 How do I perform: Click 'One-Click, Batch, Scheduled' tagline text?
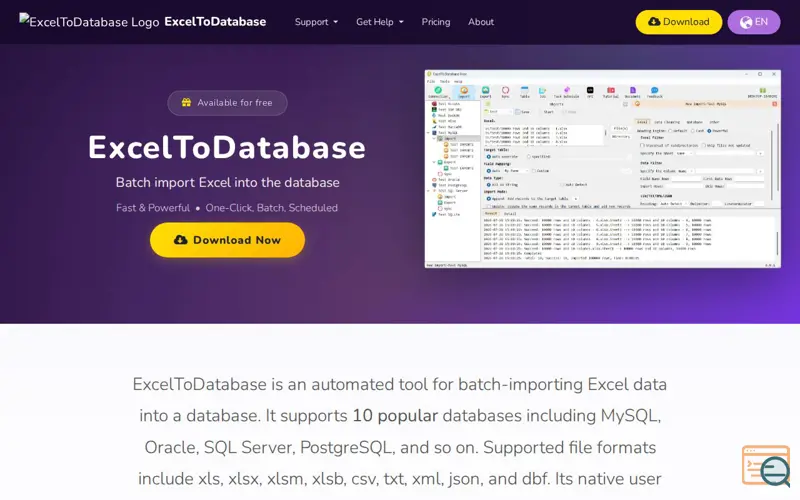click(271, 208)
